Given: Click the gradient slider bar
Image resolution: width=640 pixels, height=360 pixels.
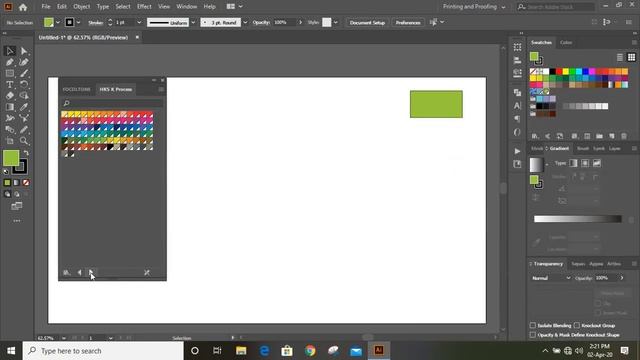Looking at the screenshot, I should 578,219.
